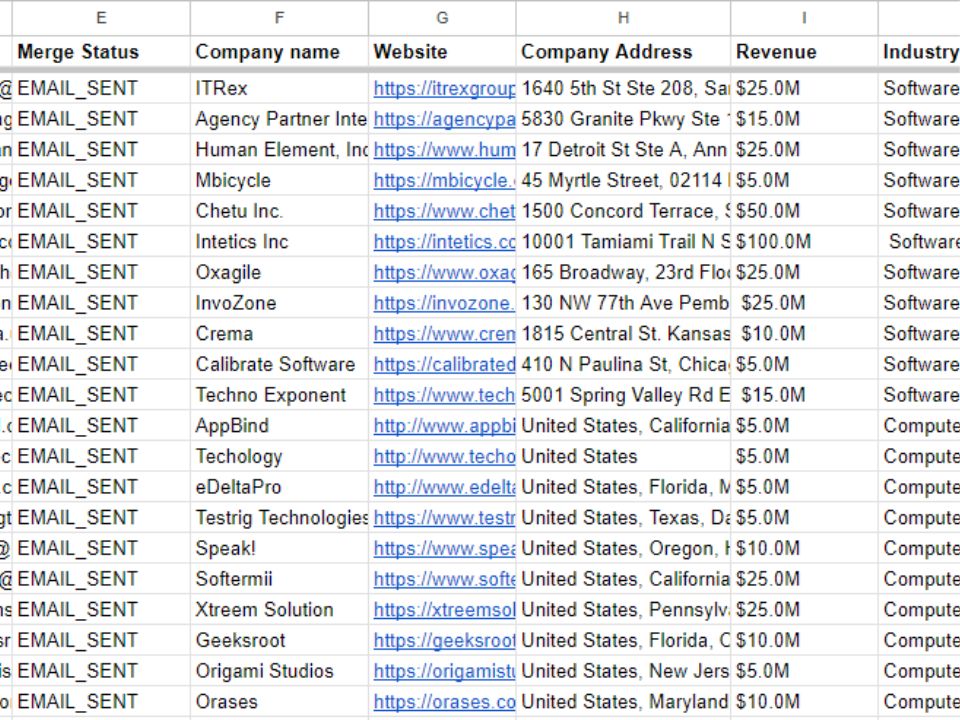The image size is (960, 720).
Task: Open the Testrig Technologies website link
Action: [444, 518]
